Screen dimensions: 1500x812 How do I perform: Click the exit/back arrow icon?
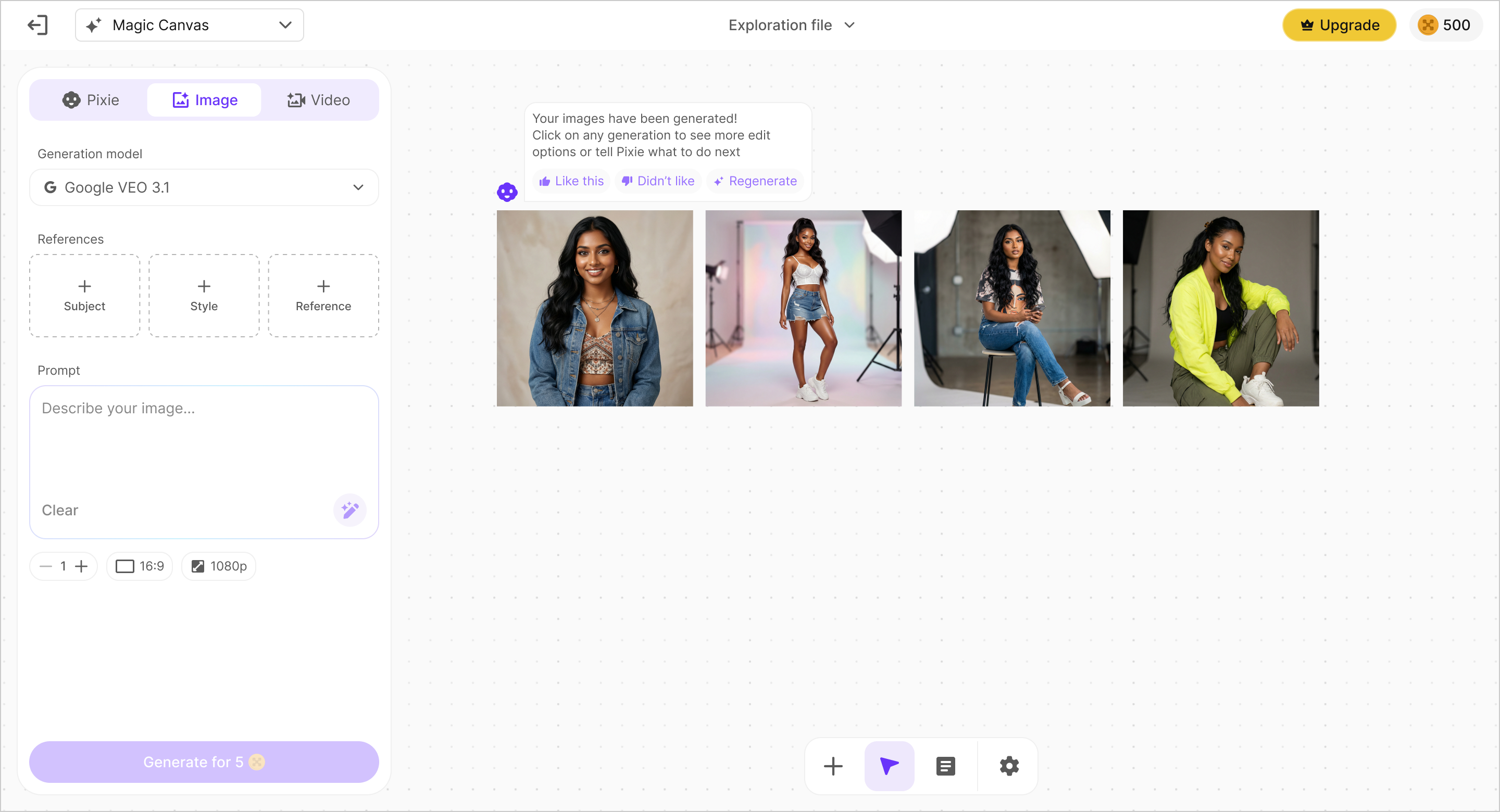point(38,25)
